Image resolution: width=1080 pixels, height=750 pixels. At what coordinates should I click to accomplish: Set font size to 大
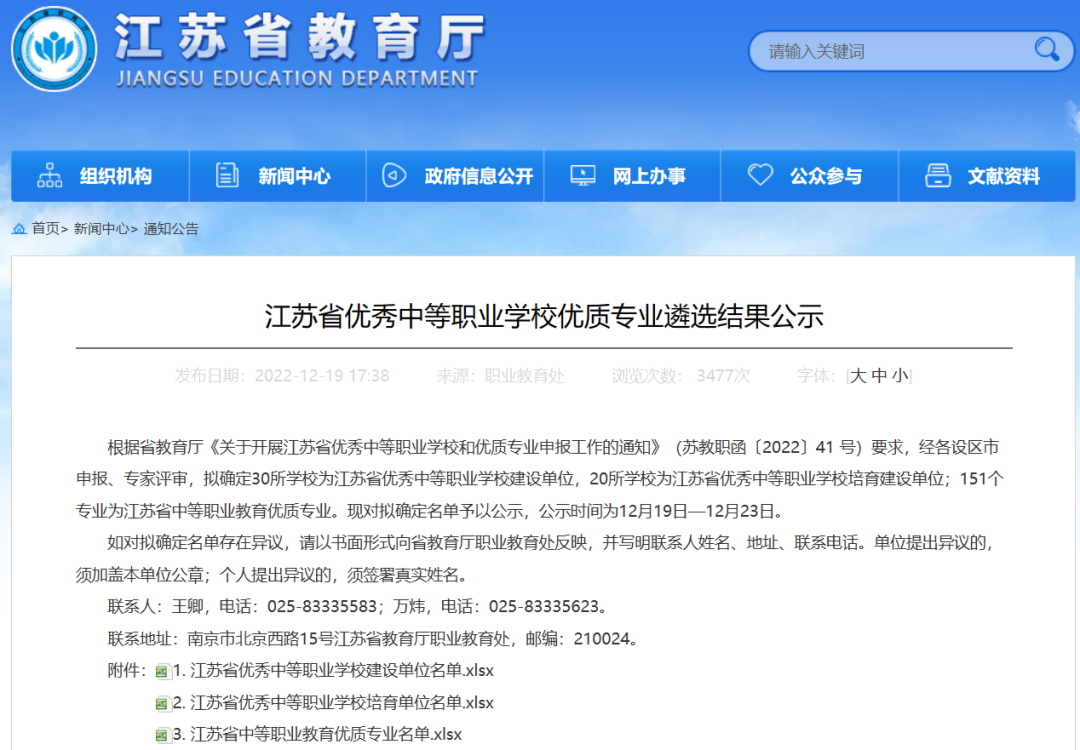tap(858, 375)
